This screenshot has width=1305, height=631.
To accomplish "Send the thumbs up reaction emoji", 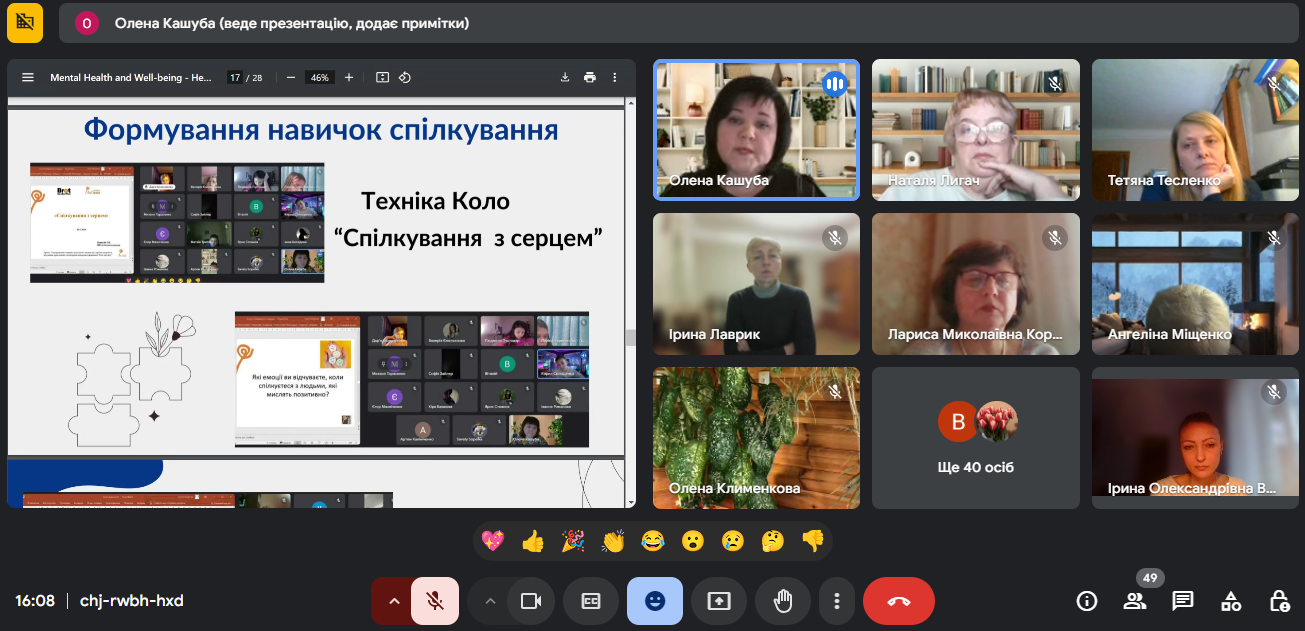I will tap(533, 541).
